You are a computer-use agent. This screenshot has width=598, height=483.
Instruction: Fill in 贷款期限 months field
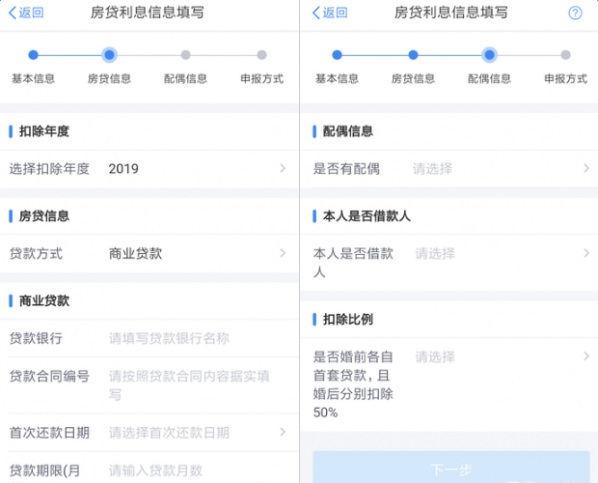click(x=156, y=471)
